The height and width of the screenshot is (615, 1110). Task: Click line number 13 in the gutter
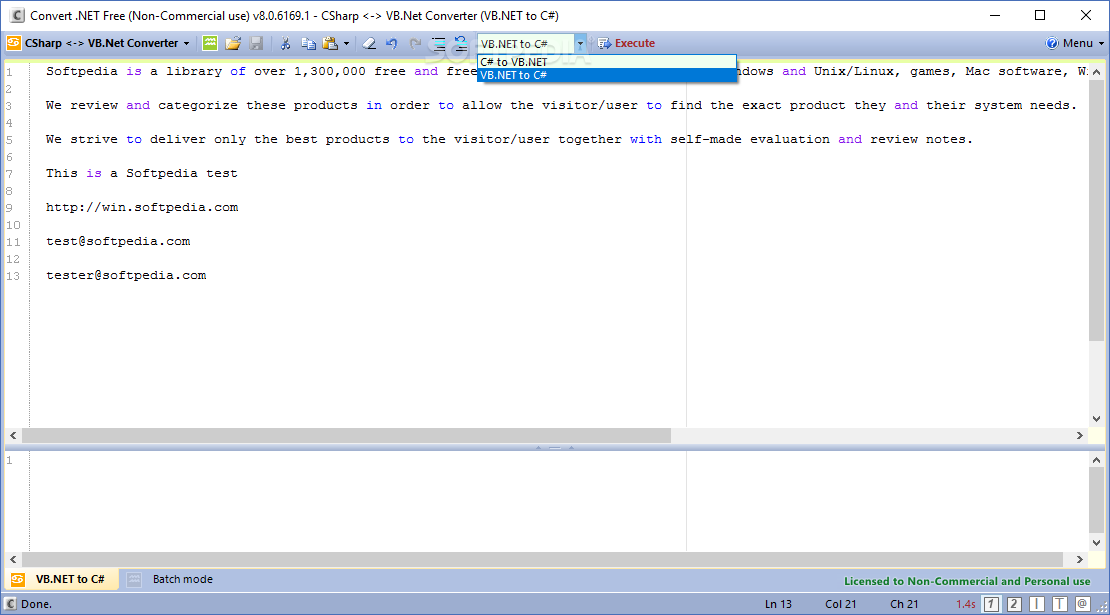(13, 276)
